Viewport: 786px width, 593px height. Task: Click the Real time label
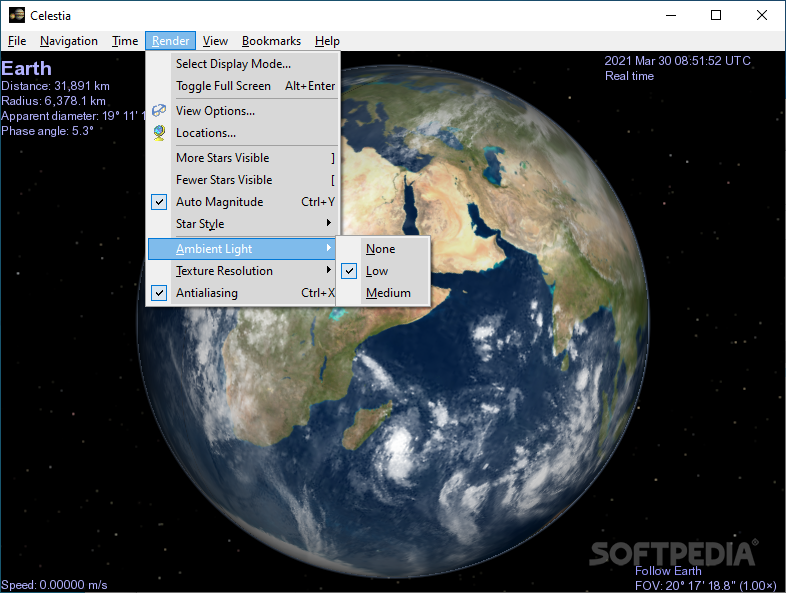point(629,76)
